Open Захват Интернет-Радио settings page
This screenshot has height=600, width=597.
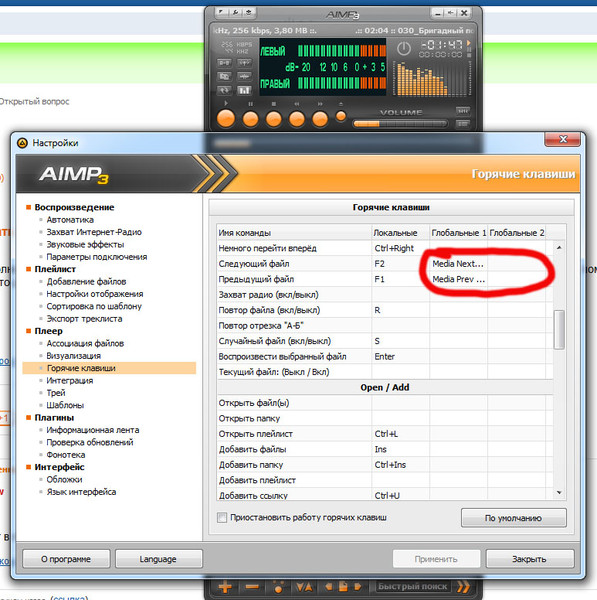(x=94, y=232)
